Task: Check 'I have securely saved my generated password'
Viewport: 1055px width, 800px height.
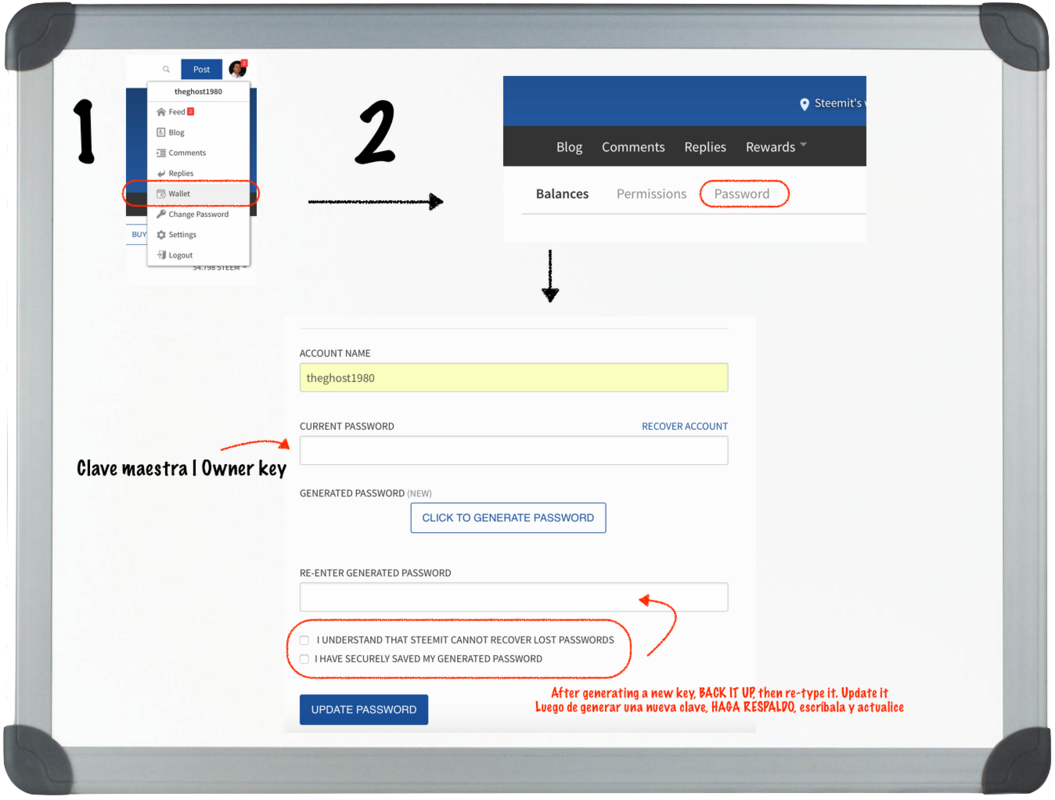Action: tap(304, 659)
